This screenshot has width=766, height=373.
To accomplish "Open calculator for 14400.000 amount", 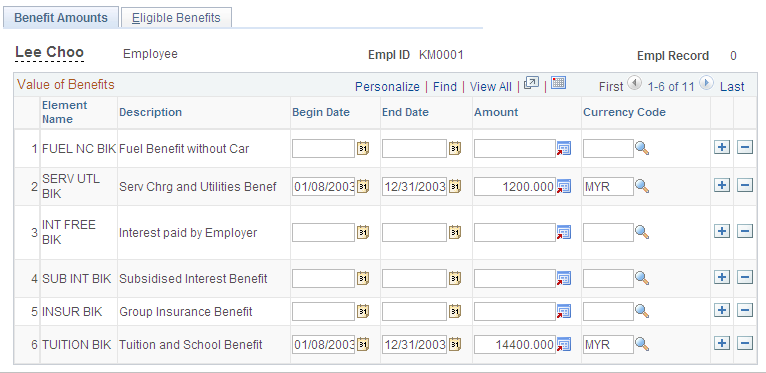I will coord(564,345).
